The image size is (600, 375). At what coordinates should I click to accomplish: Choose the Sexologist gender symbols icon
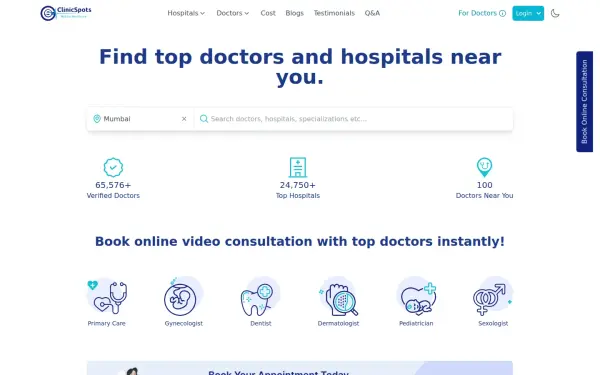point(493,297)
